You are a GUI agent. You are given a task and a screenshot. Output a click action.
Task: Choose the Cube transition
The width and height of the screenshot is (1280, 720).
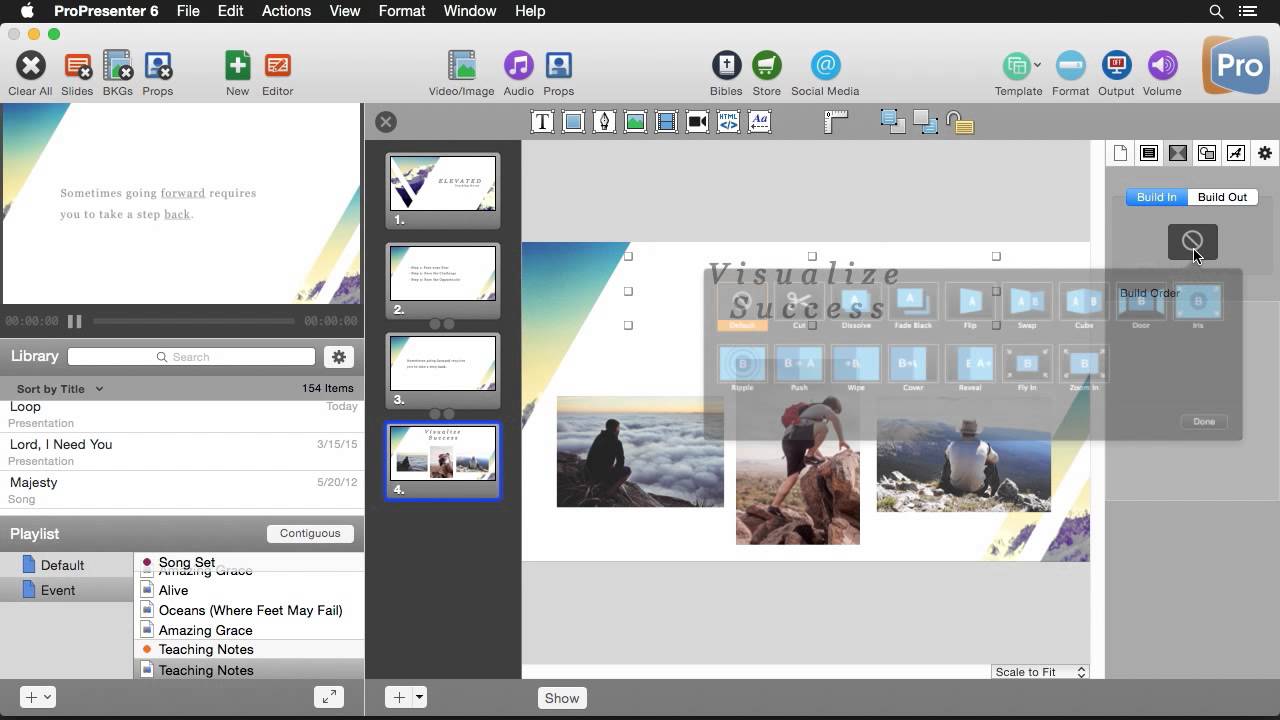(x=1084, y=305)
